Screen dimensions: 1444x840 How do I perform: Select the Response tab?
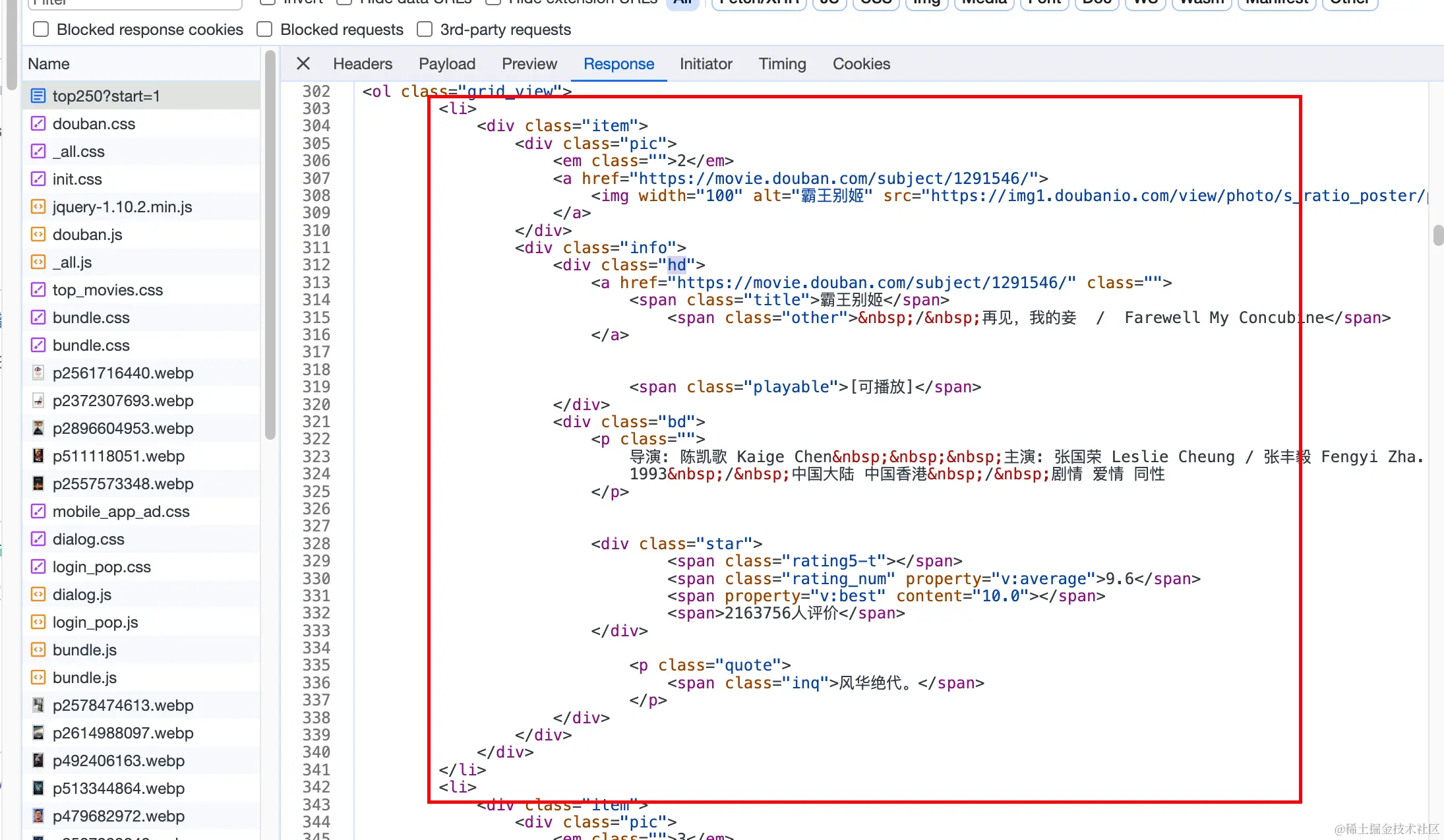click(x=618, y=64)
